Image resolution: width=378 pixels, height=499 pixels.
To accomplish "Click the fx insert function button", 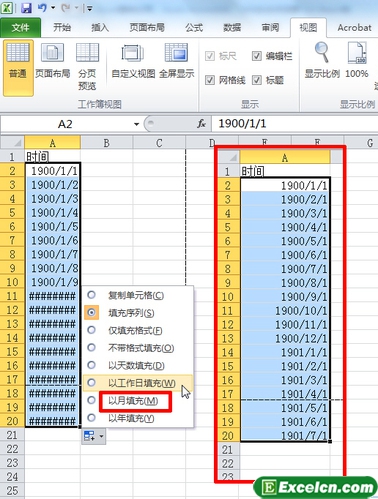I will click(x=201, y=124).
